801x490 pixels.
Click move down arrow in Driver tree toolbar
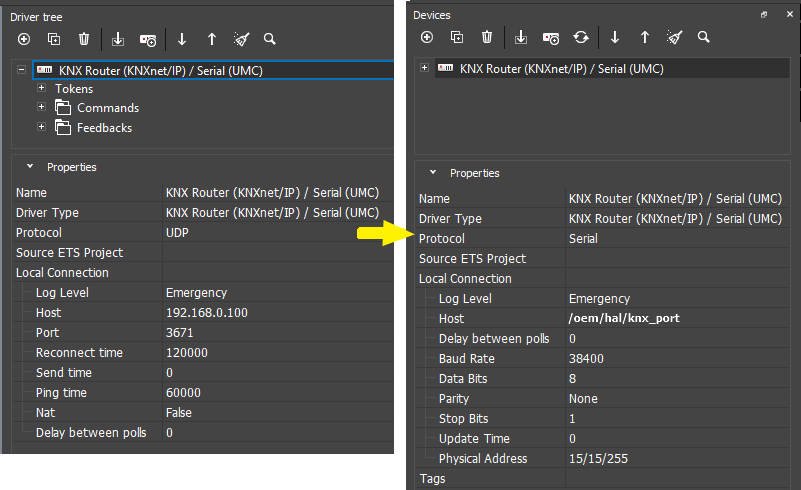click(182, 39)
